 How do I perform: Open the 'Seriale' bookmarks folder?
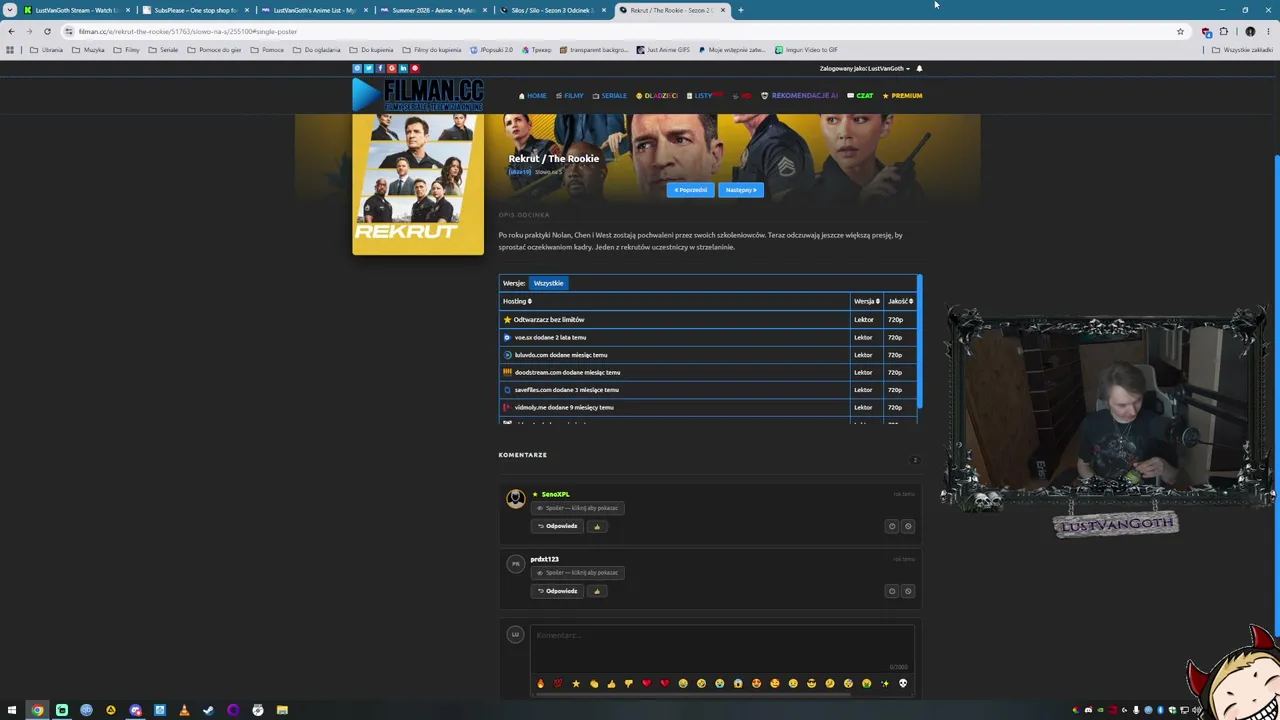click(162, 50)
